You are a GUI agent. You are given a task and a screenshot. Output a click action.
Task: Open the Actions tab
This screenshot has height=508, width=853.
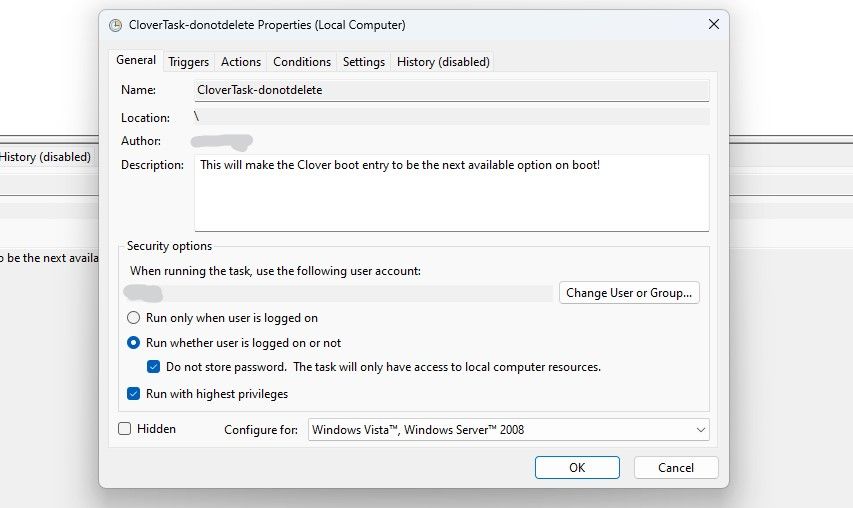241,62
